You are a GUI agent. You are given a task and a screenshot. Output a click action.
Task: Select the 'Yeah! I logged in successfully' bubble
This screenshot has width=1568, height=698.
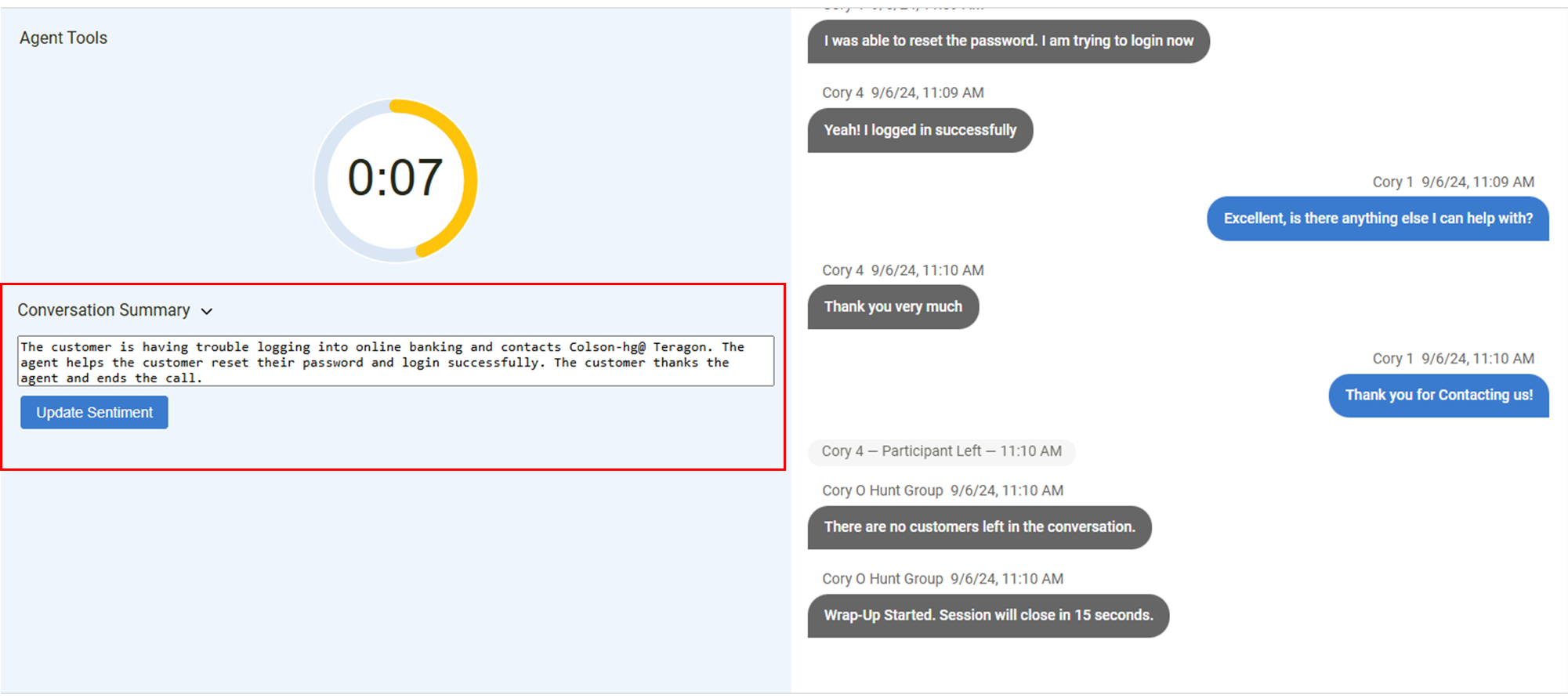[x=919, y=130]
